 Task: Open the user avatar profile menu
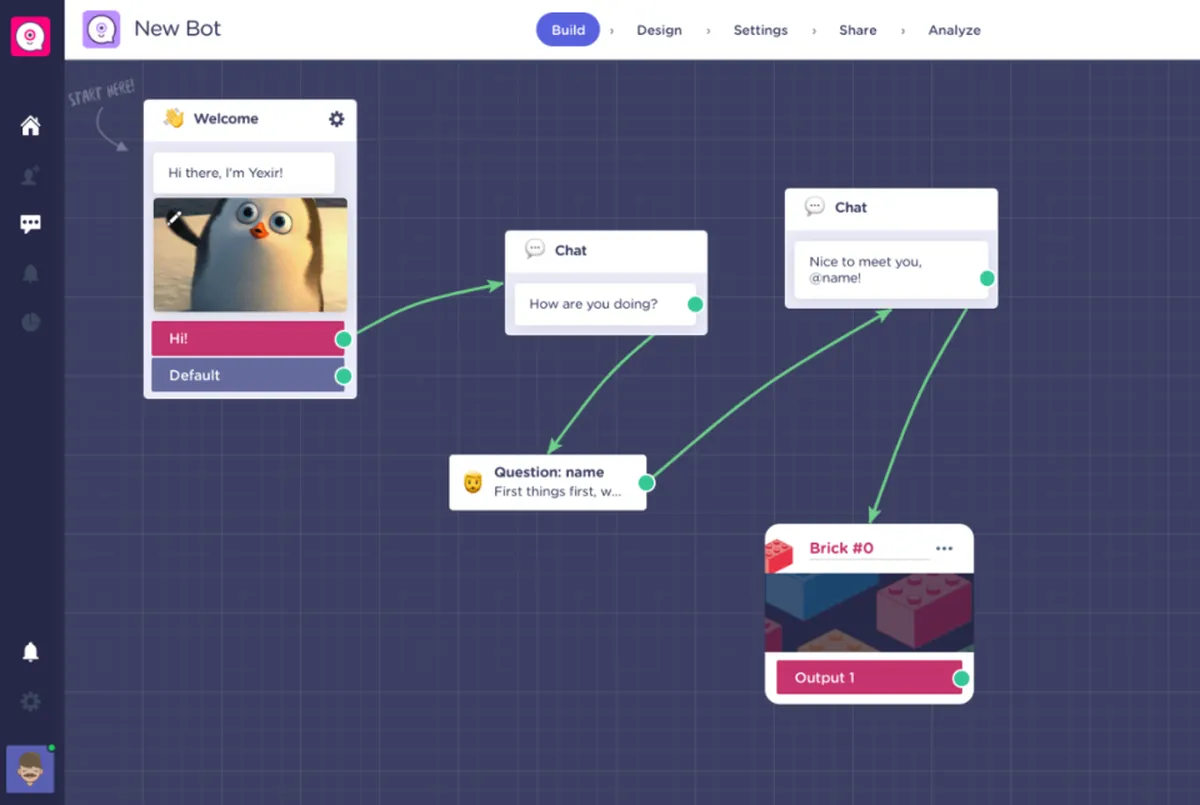30,769
